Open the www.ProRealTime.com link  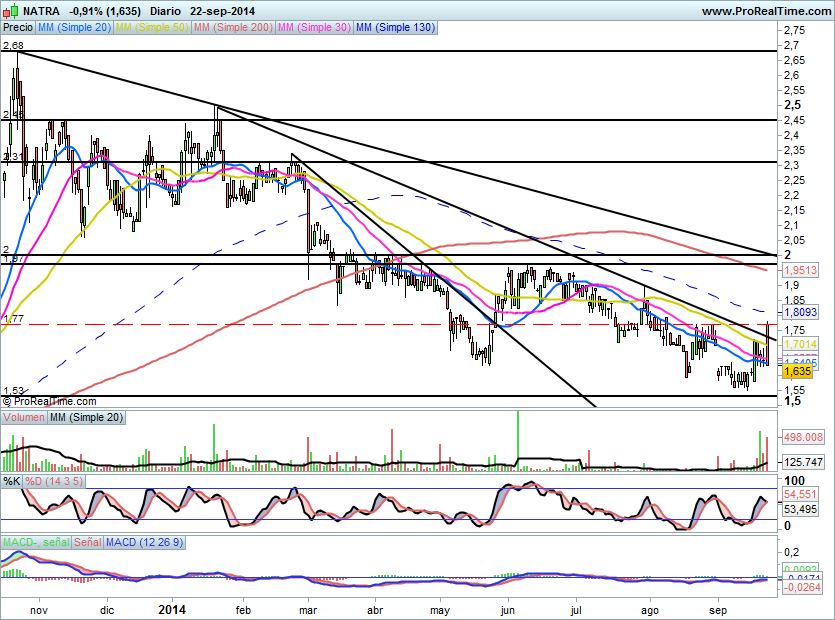[765, 11]
